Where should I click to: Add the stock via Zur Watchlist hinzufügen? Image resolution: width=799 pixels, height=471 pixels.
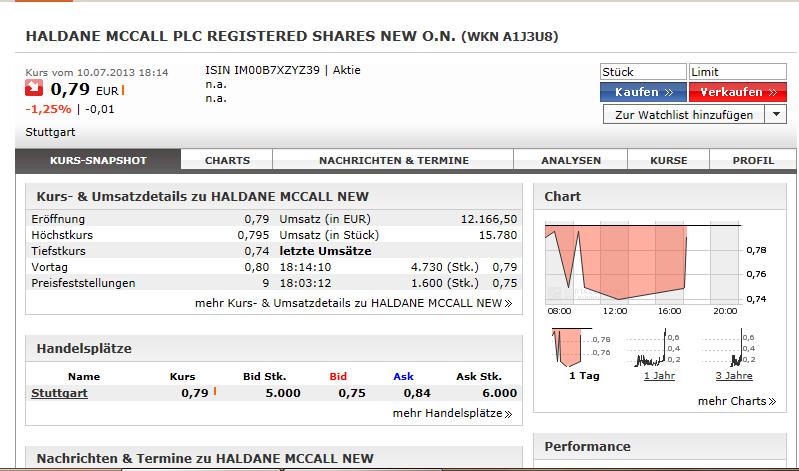coord(684,115)
